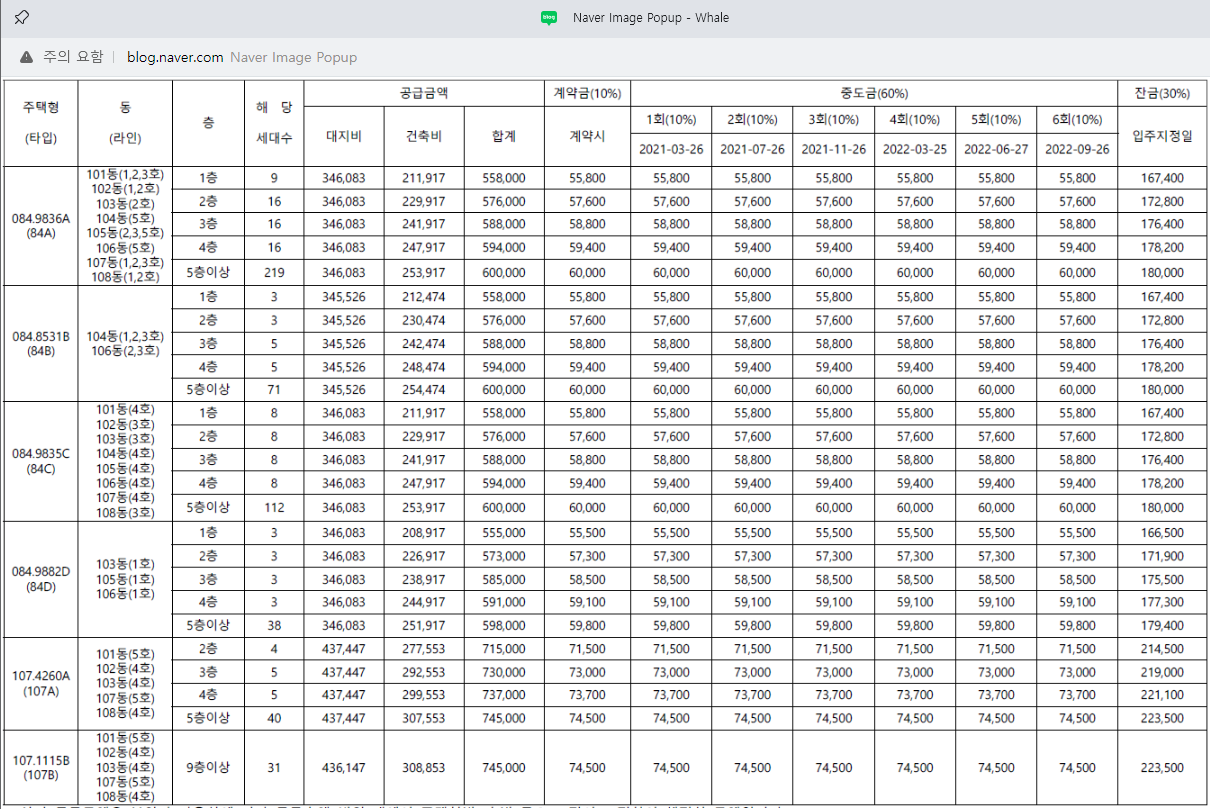The width and height of the screenshot is (1210, 809).
Task: Click the '104동(1,2,3호)' line entry
Action: (x=125, y=336)
